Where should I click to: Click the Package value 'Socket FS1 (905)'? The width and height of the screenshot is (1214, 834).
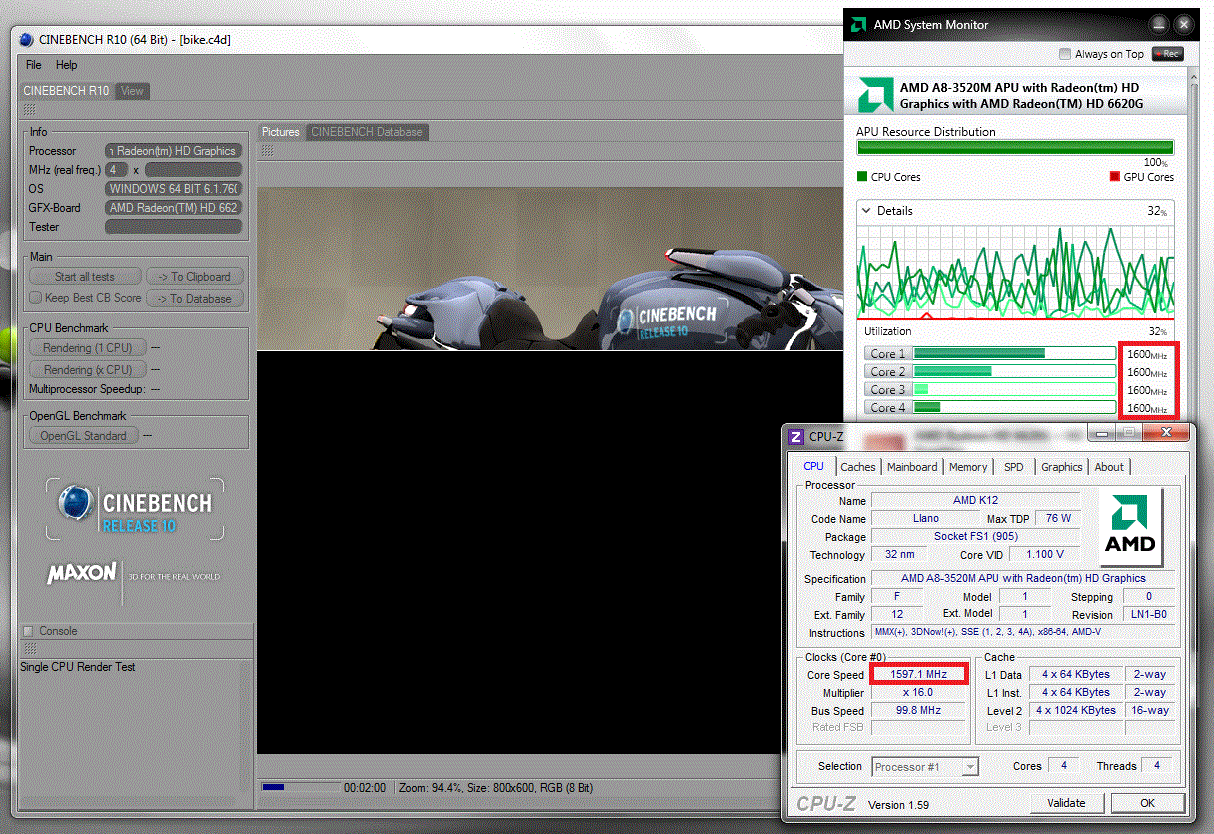(x=975, y=537)
